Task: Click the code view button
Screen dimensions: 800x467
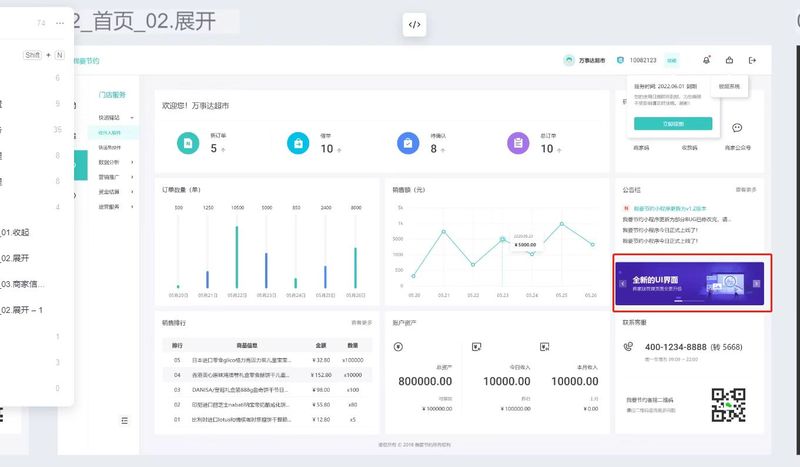Action: 415,25
